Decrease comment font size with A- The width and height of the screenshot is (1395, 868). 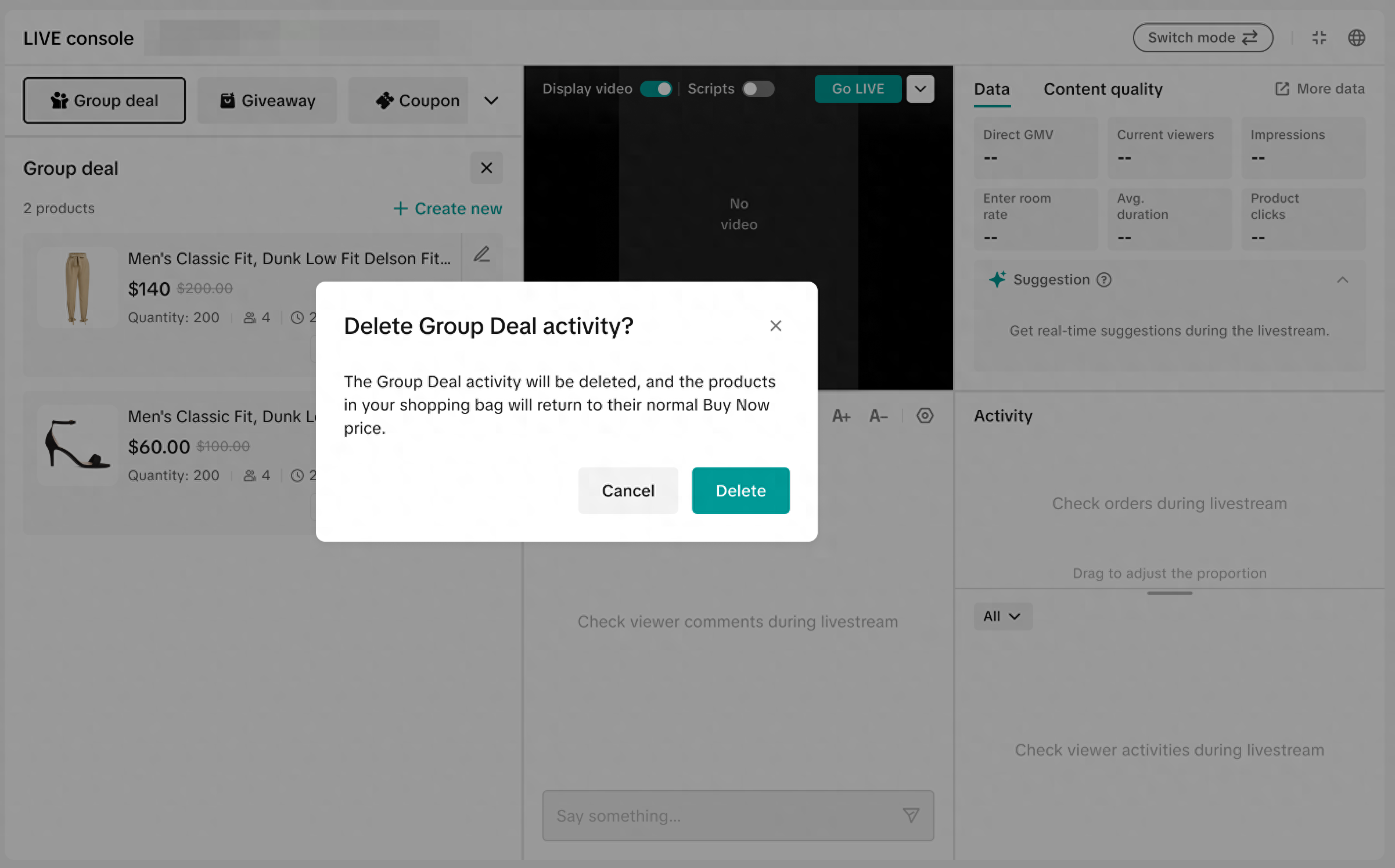point(878,416)
